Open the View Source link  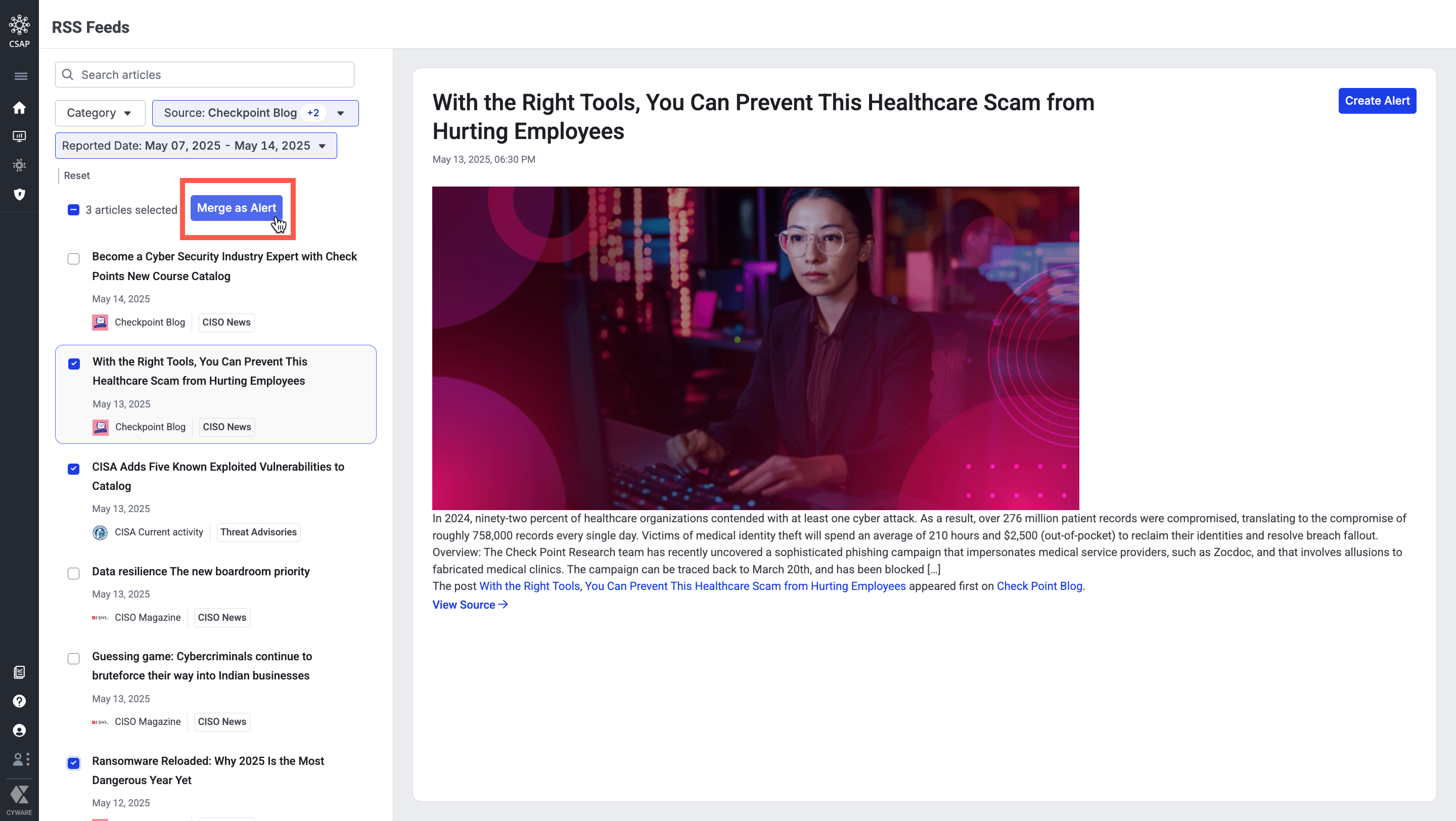[470, 605]
